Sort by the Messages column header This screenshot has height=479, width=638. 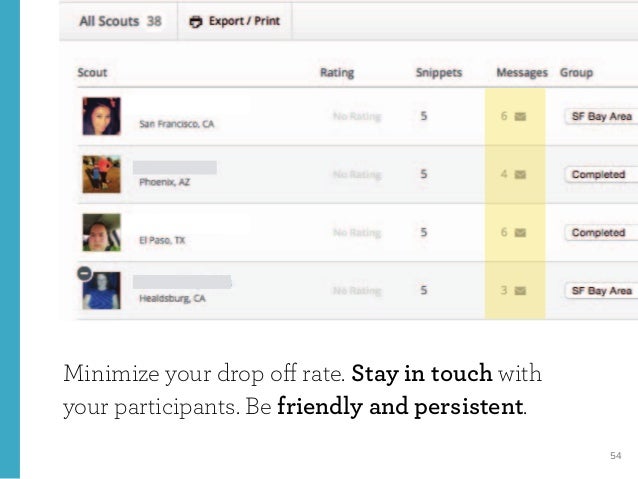pos(521,72)
